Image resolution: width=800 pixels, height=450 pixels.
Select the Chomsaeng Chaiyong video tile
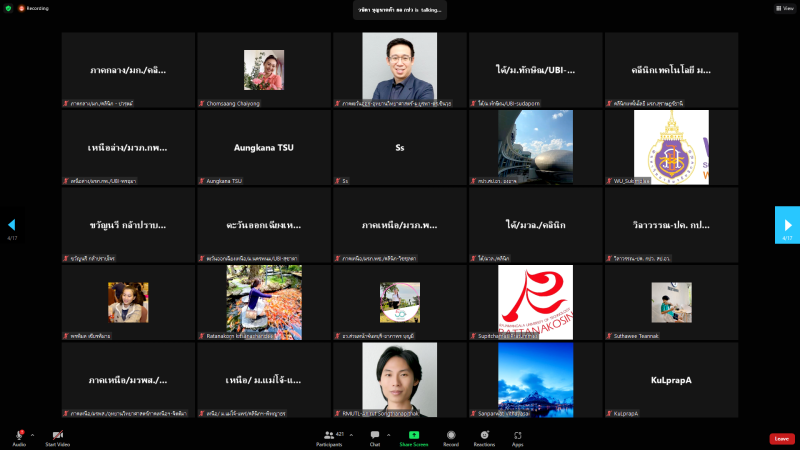coord(264,70)
